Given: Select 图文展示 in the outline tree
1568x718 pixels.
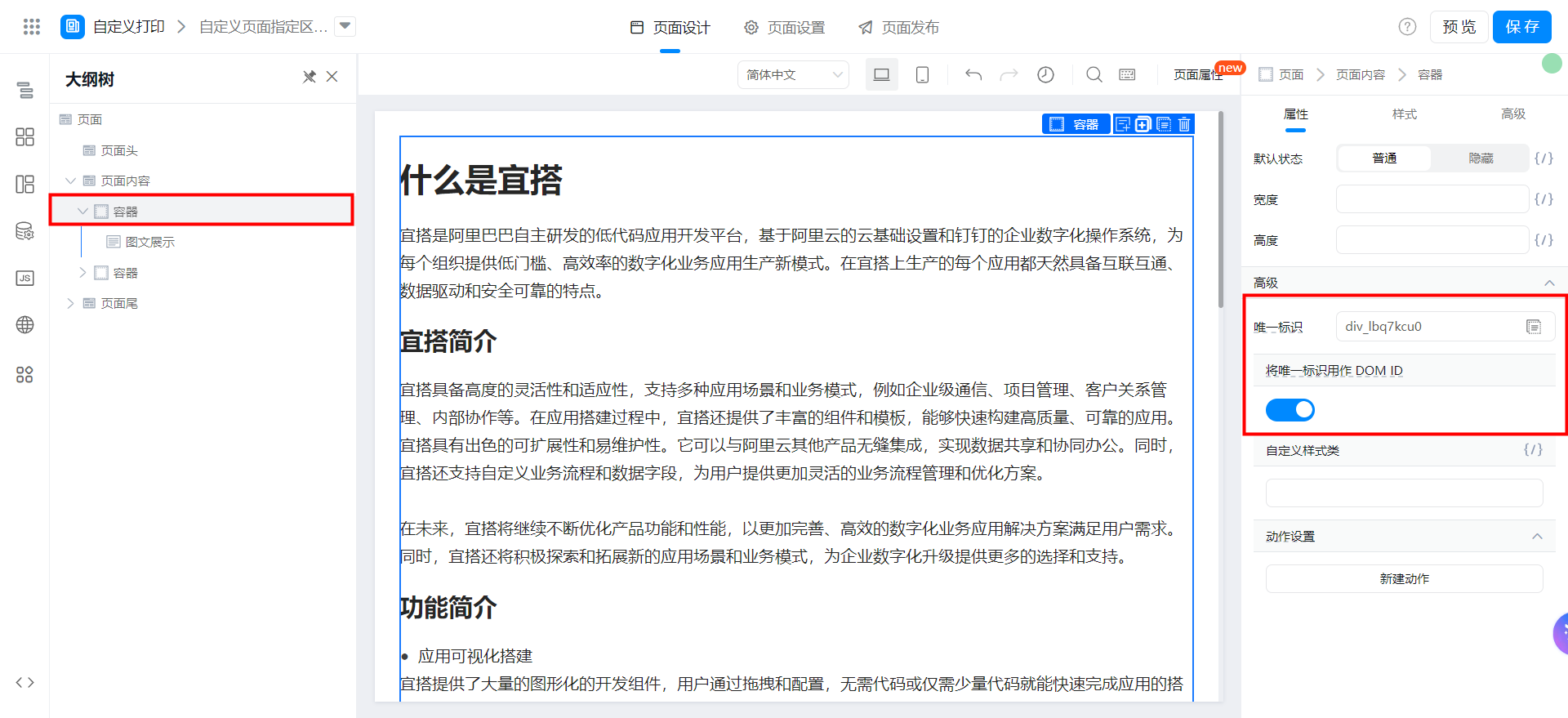Looking at the screenshot, I should (x=150, y=242).
